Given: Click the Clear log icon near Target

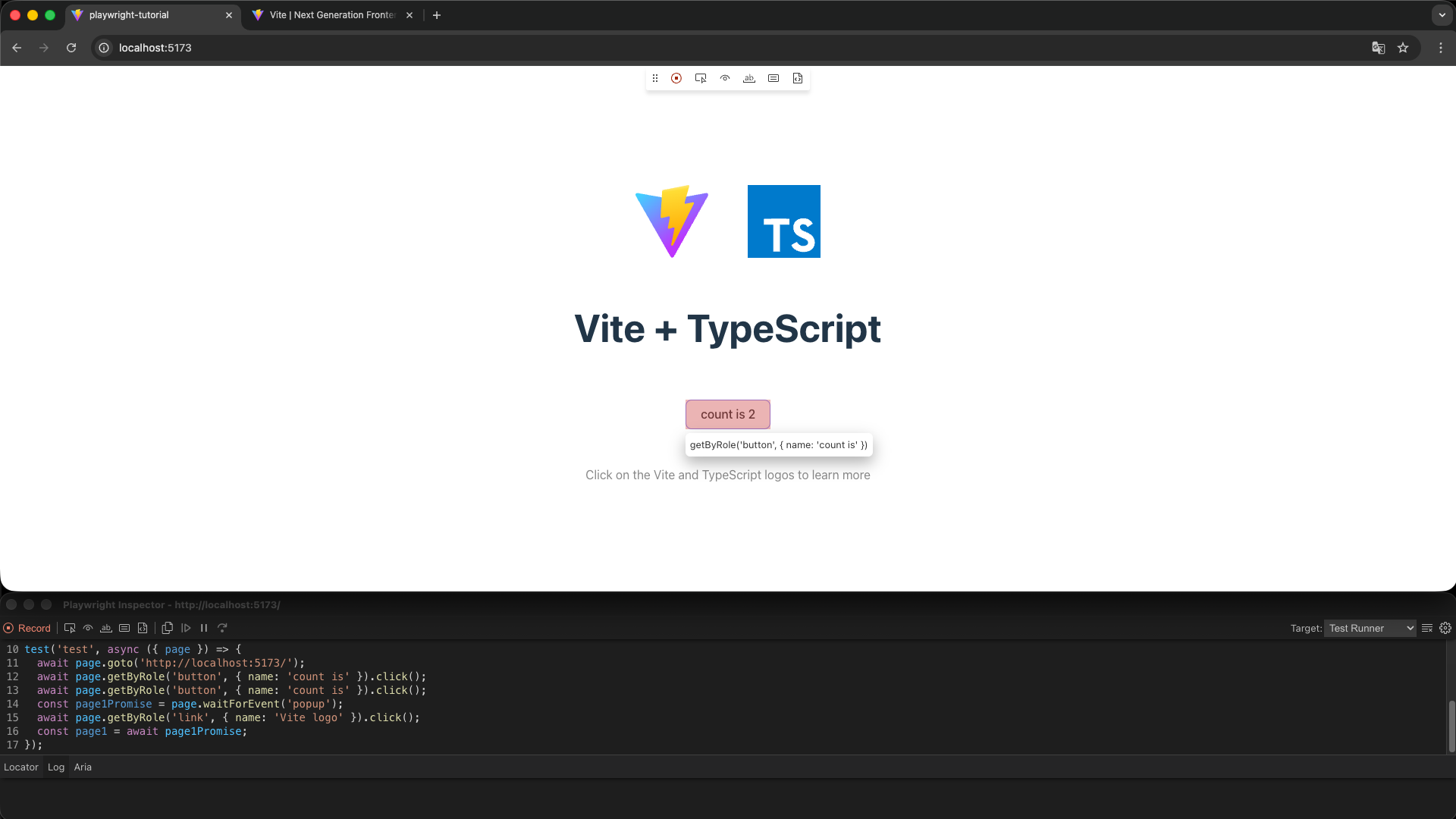Looking at the screenshot, I should [1428, 628].
